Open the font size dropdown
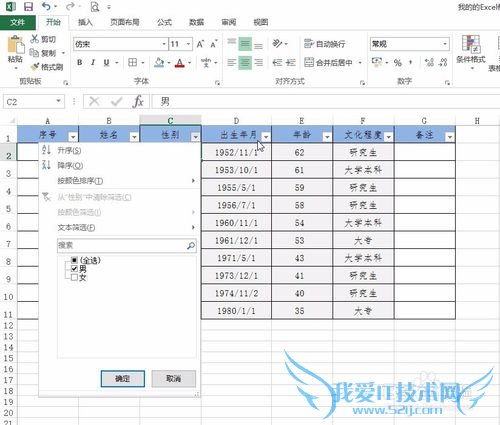Image resolution: width=500 pixels, height=425 pixels. coord(188,44)
